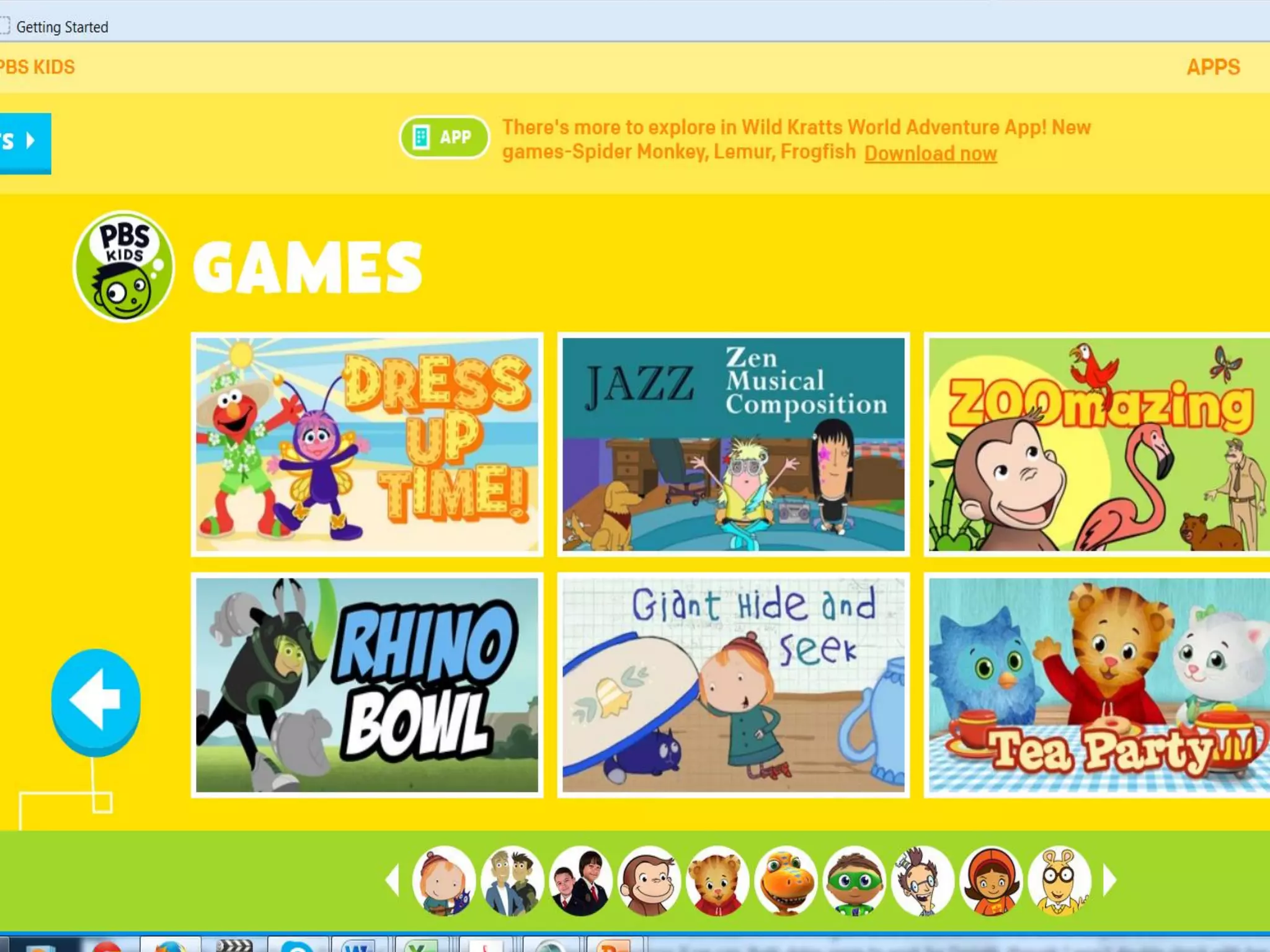Follow the Download now link
This screenshot has width=1270, height=952.
point(930,153)
